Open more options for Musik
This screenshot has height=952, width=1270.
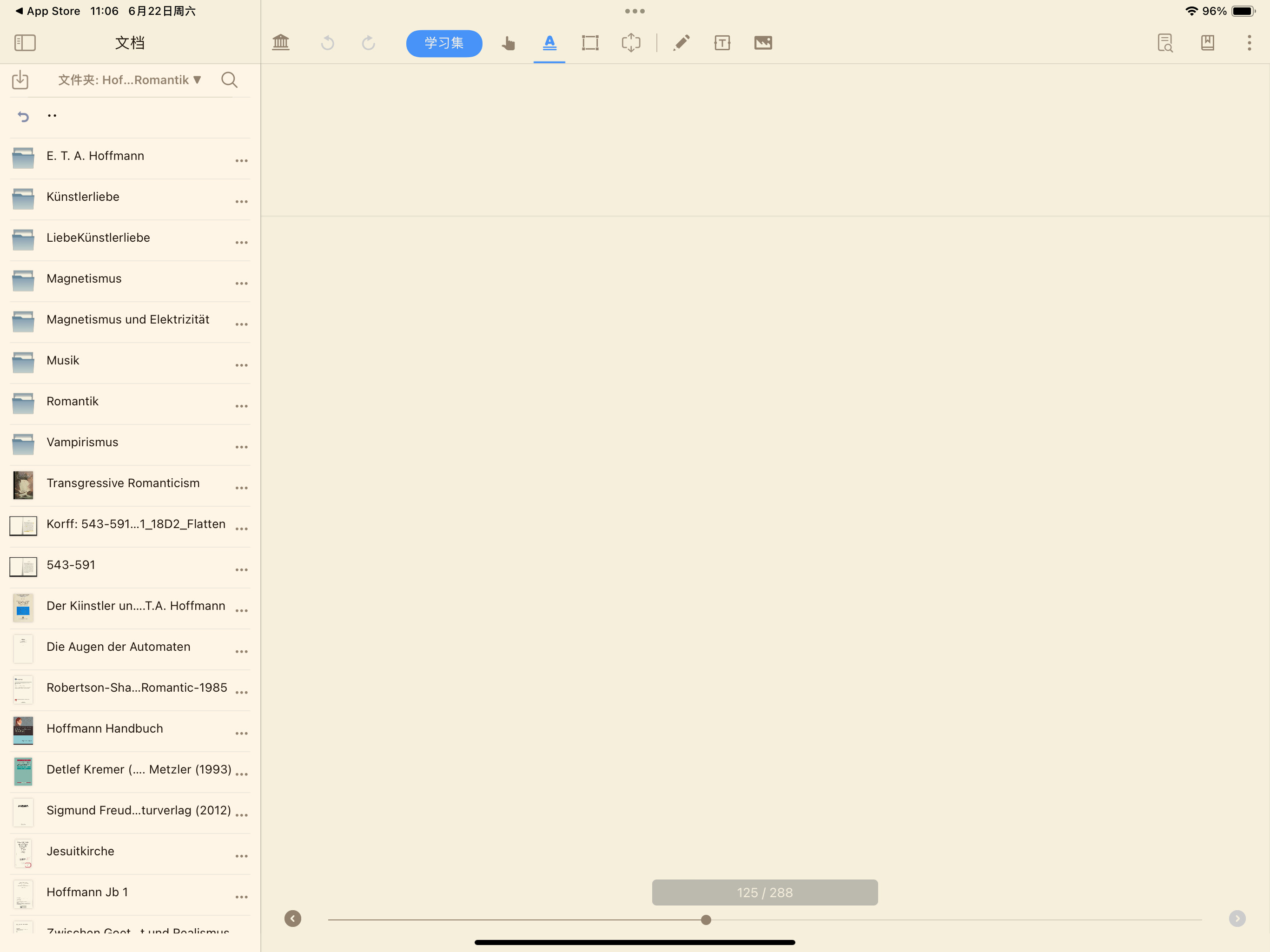coord(242,365)
